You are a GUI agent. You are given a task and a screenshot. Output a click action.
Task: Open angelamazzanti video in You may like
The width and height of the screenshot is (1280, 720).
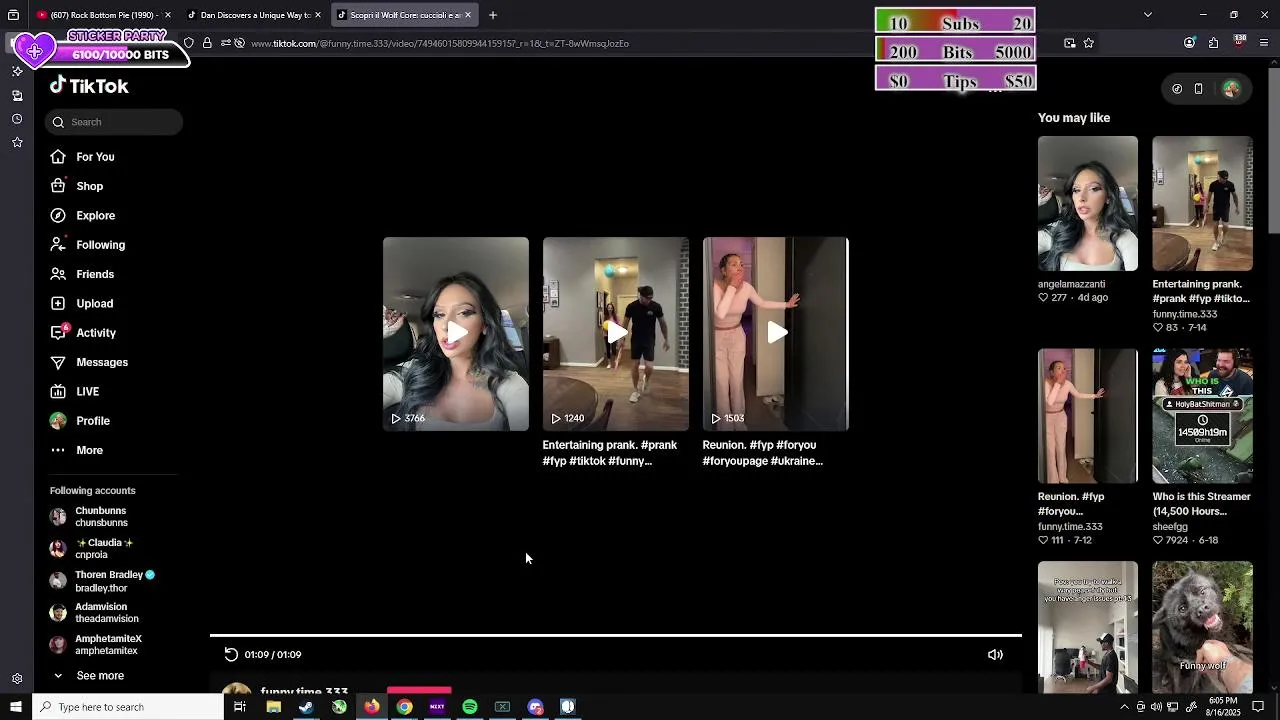pos(1088,204)
